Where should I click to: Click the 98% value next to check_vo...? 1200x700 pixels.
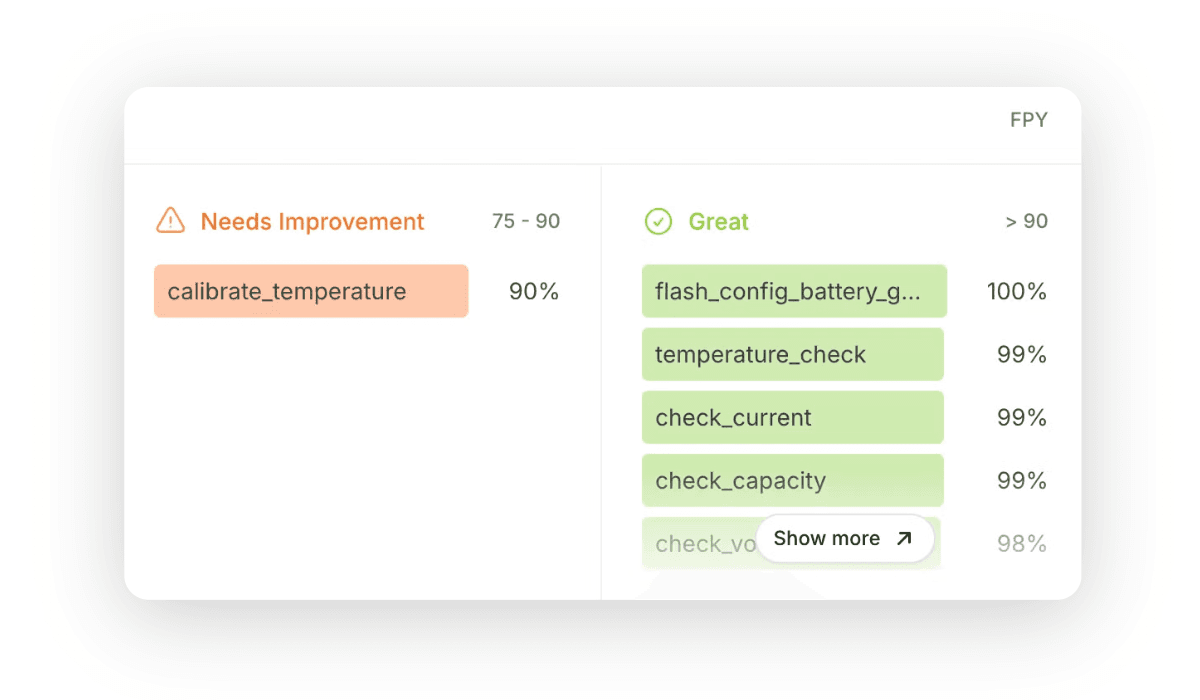(1021, 543)
